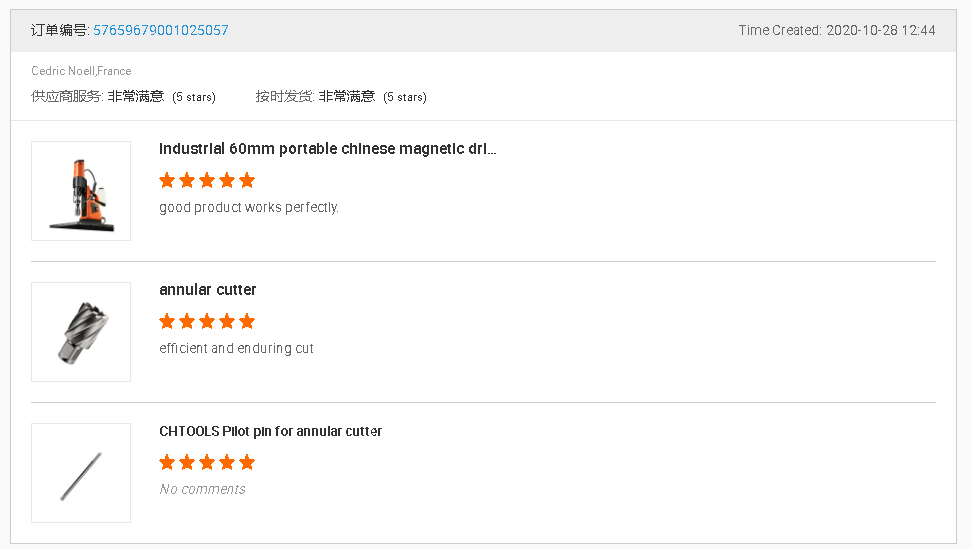Screen dimensions: 972x549
Task: Click reviewer name Cedric Noell, France
Action: click(81, 71)
